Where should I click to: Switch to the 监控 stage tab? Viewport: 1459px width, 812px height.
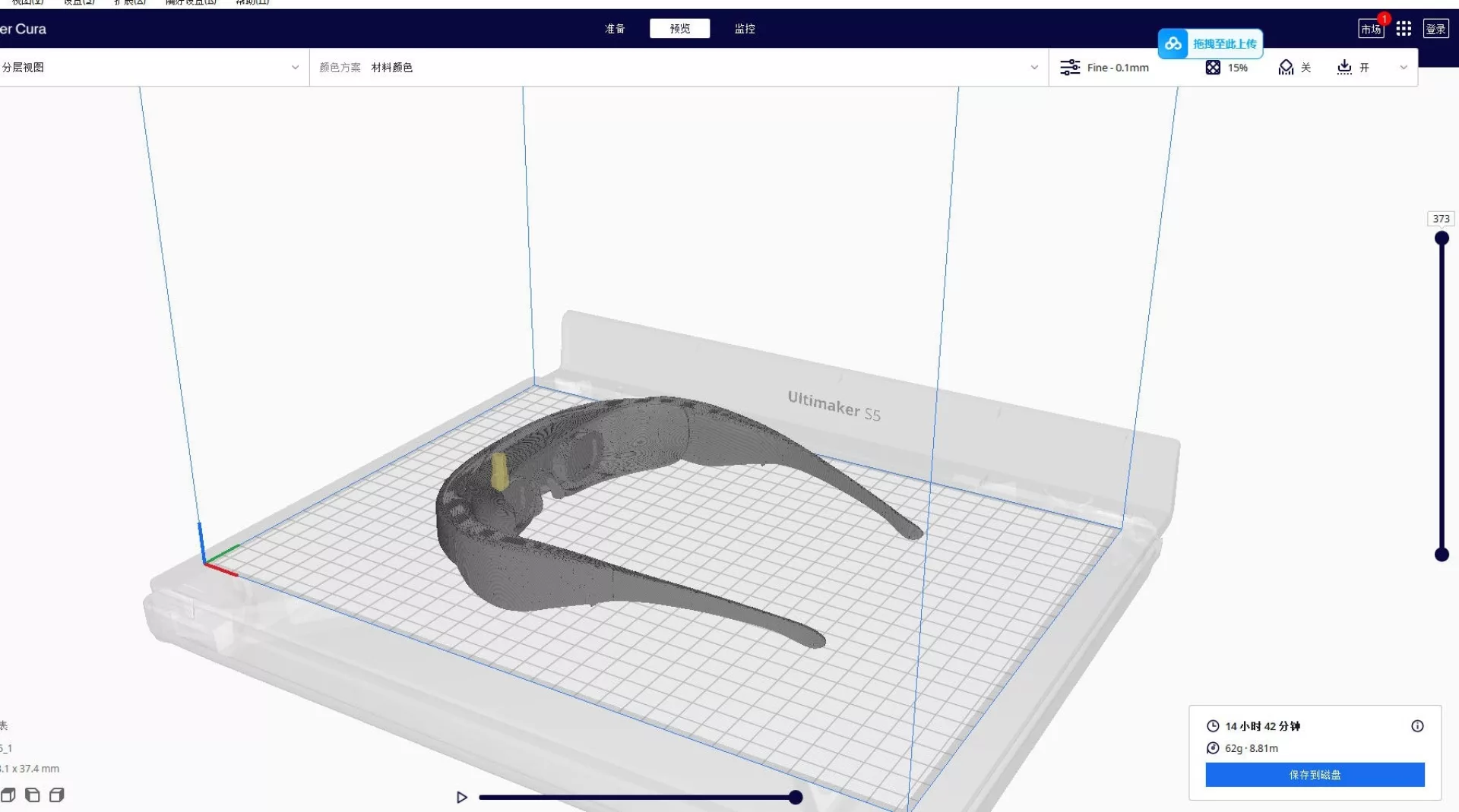[x=745, y=29]
